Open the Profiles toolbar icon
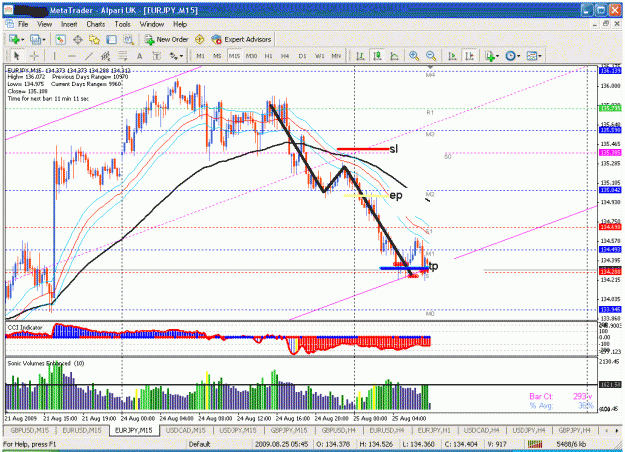The height and width of the screenshot is (452, 625). tap(35, 39)
